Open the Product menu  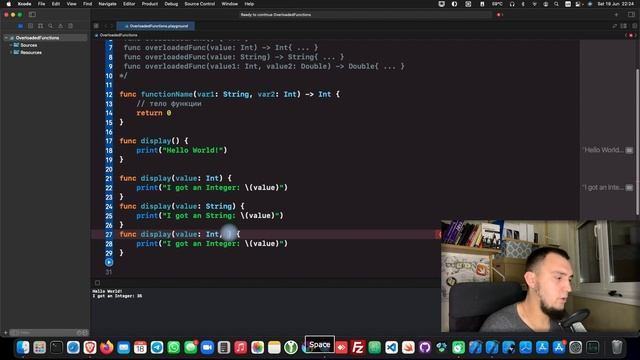tap(150, 4)
